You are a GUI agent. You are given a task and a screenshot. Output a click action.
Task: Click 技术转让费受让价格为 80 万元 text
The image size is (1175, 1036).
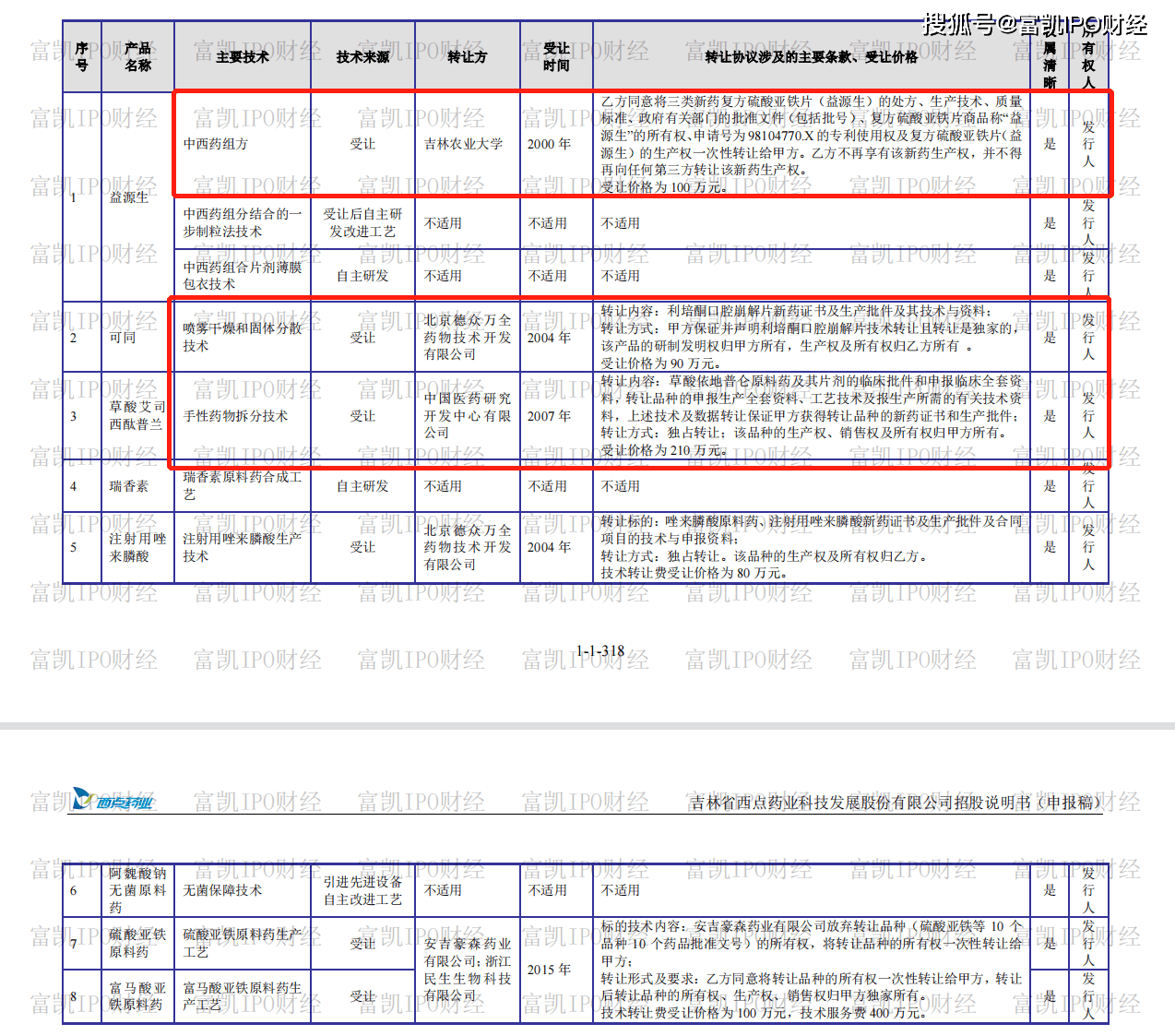point(694,573)
